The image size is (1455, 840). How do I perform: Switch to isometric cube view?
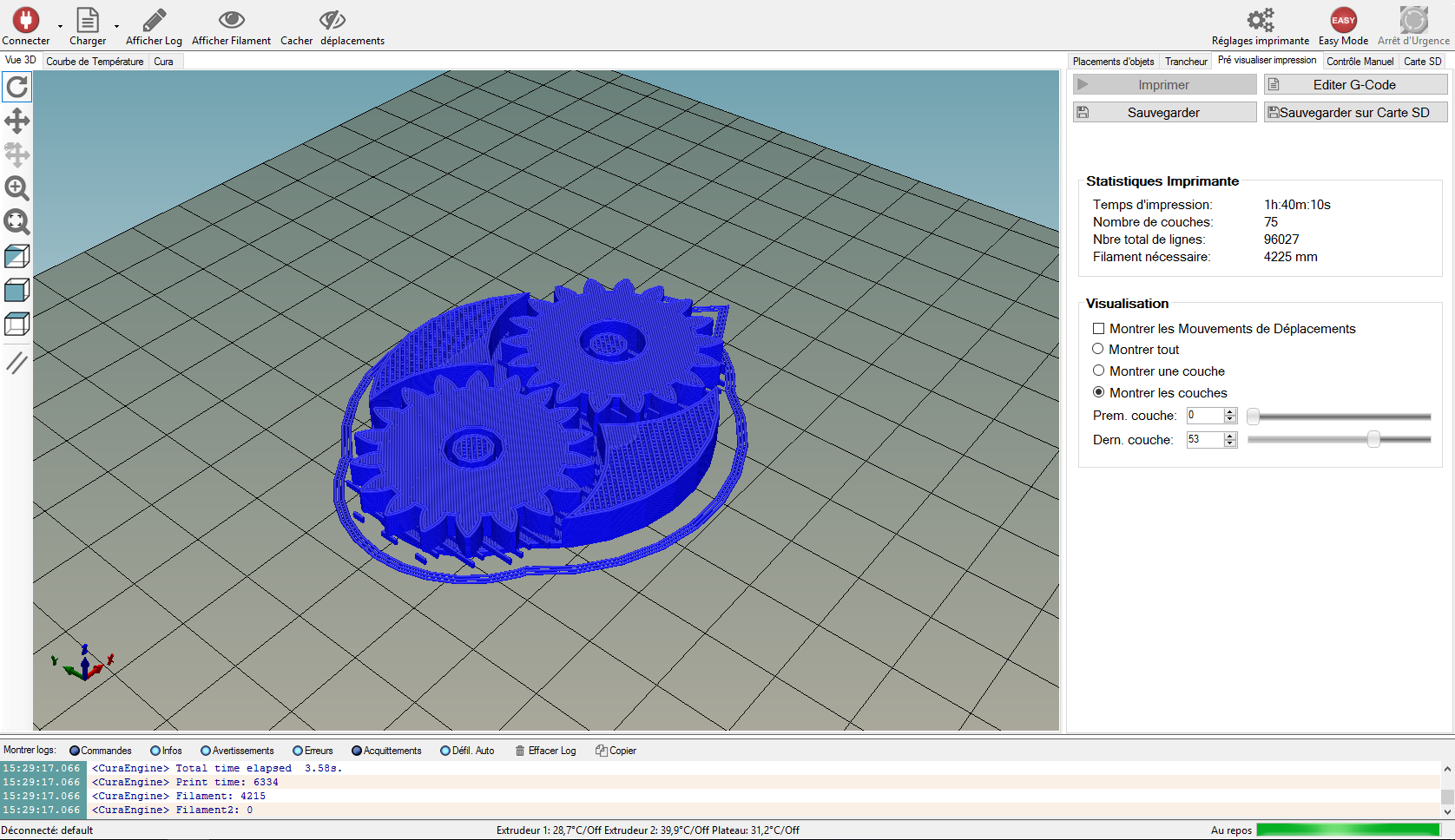pos(17,256)
